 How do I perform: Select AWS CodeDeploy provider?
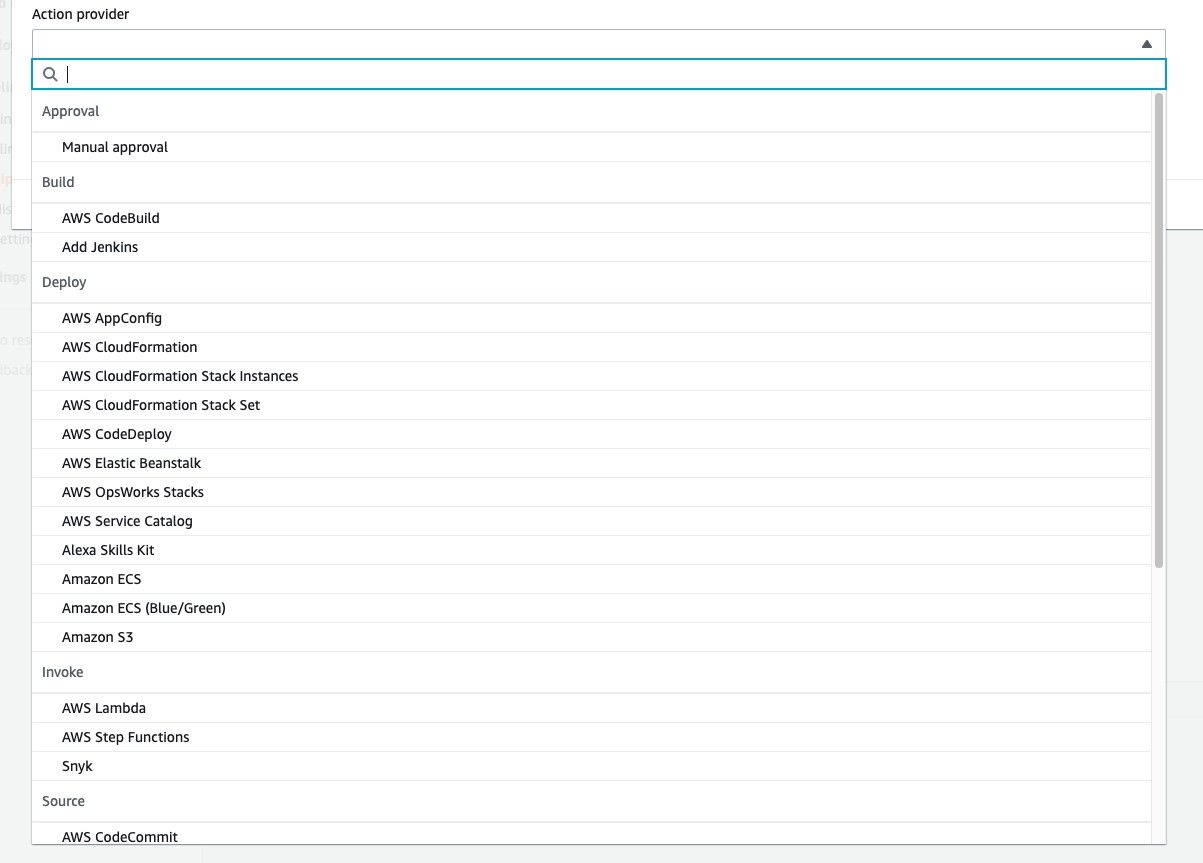click(592, 434)
